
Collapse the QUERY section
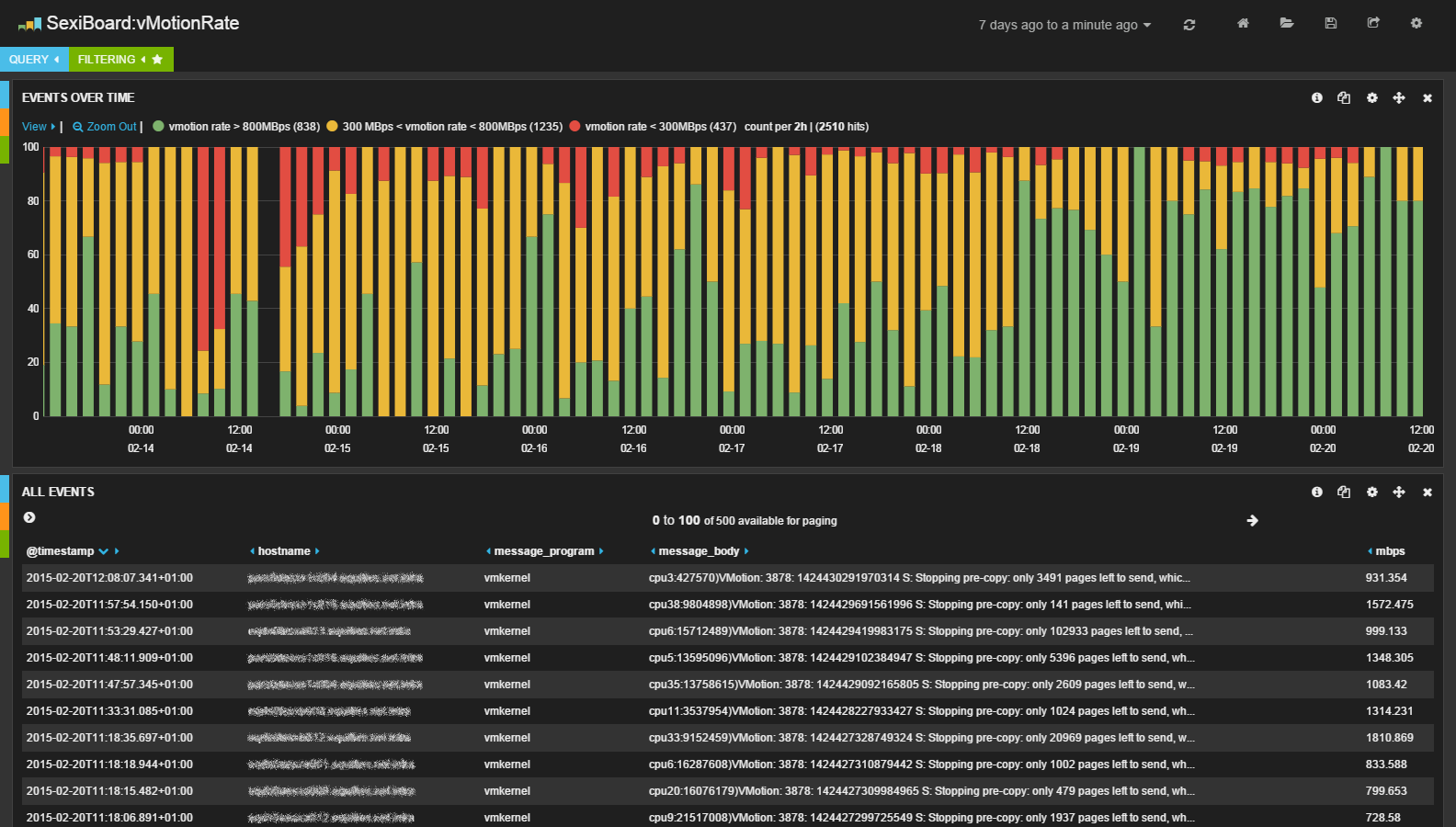pos(34,59)
